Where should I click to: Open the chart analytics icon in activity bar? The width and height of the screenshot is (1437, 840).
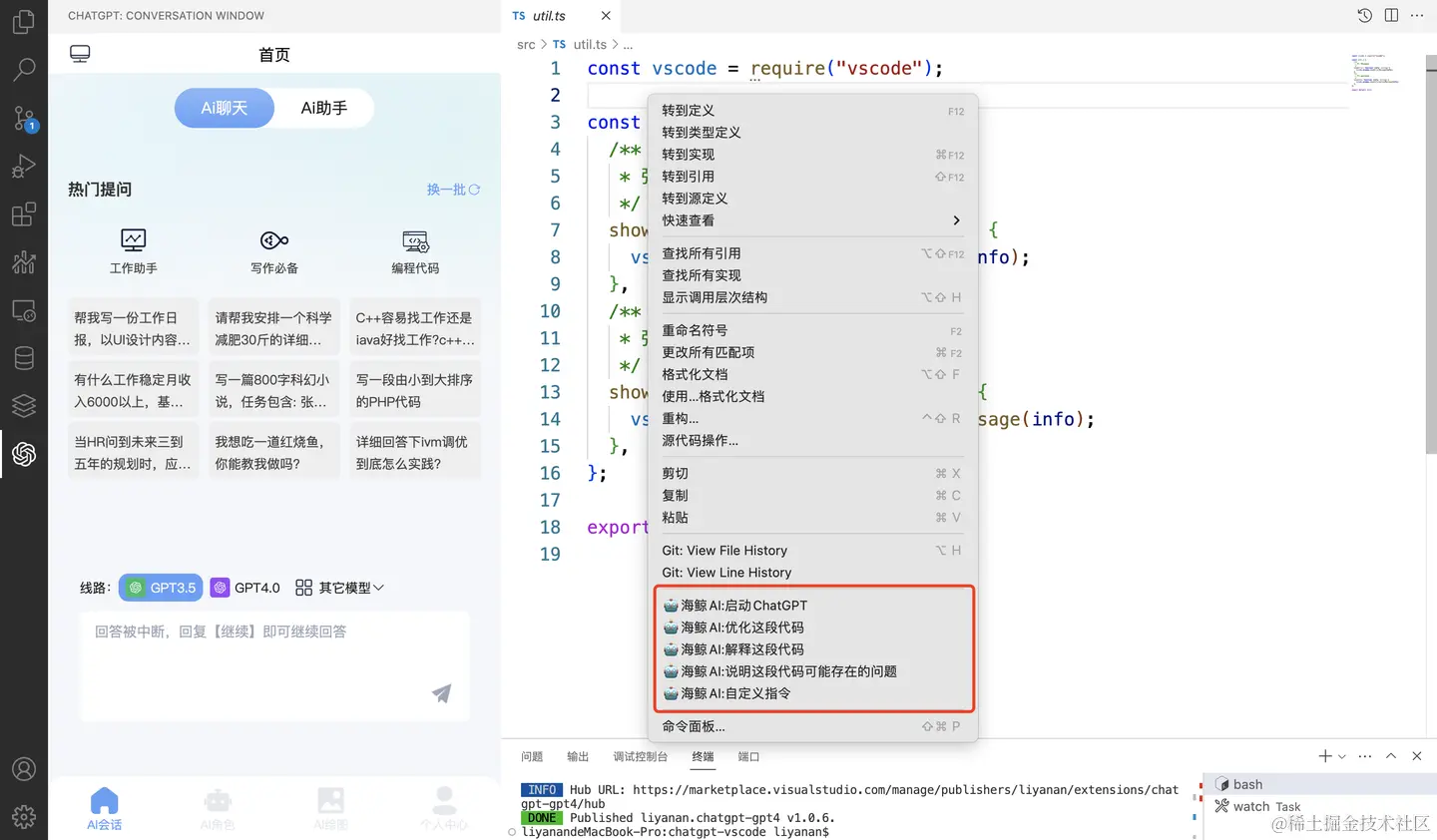[24, 261]
